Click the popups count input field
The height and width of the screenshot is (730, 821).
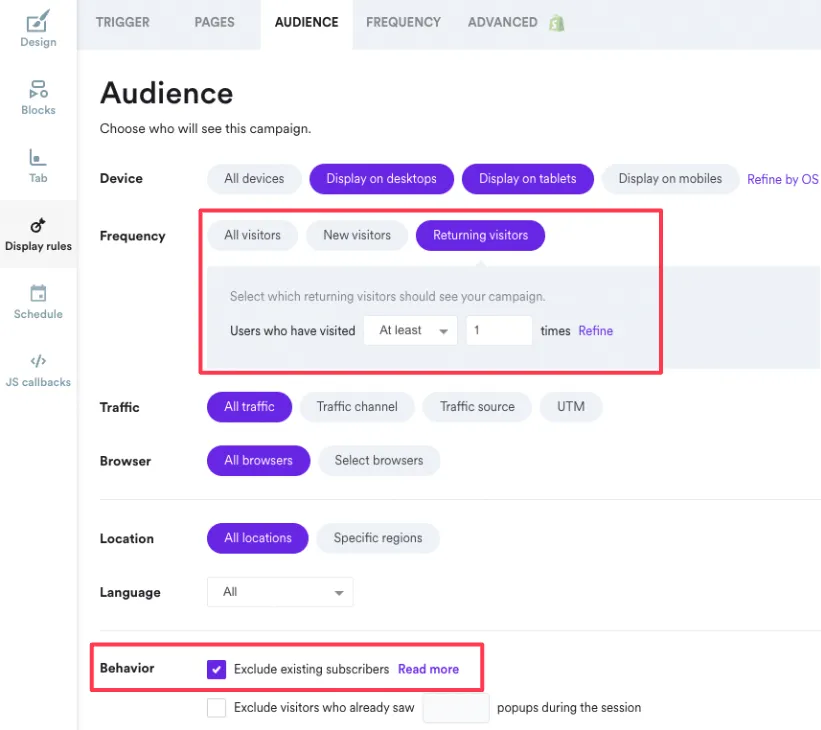tap(456, 708)
